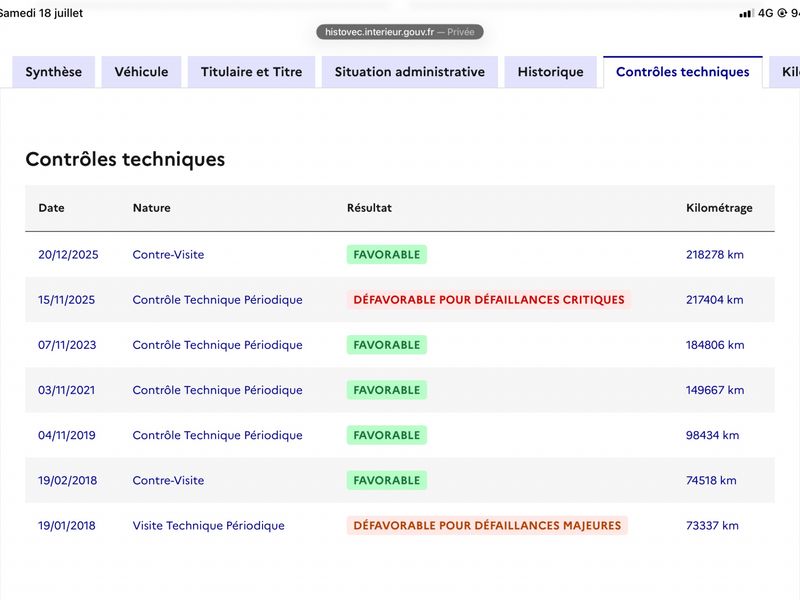The height and width of the screenshot is (600, 800).
Task: Click Contre-Visite in the 20/12/2025 row
Action: (x=168, y=255)
